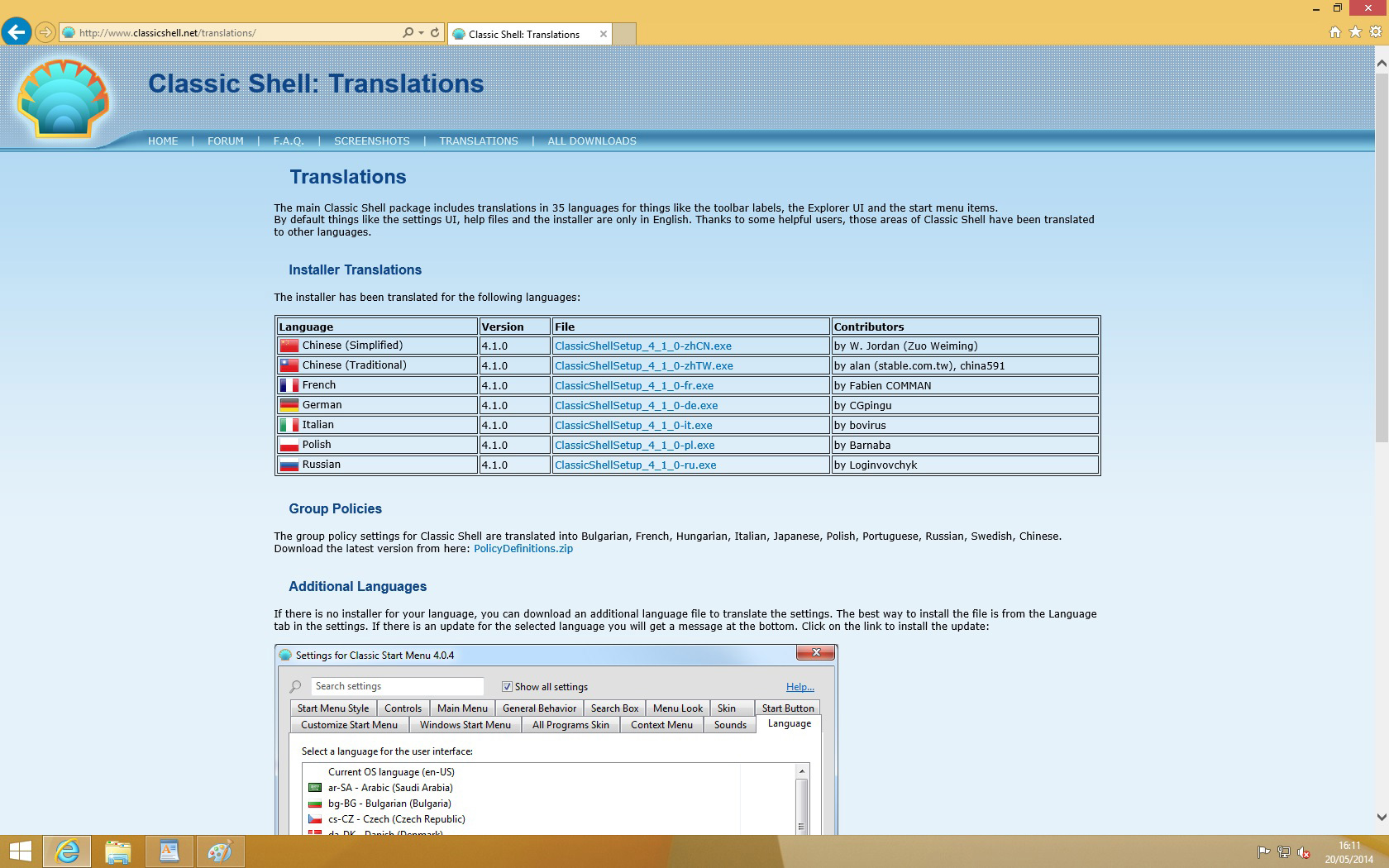The image size is (1389, 868).
Task: Click the page scrollbar up arrow
Action: tap(1381, 62)
